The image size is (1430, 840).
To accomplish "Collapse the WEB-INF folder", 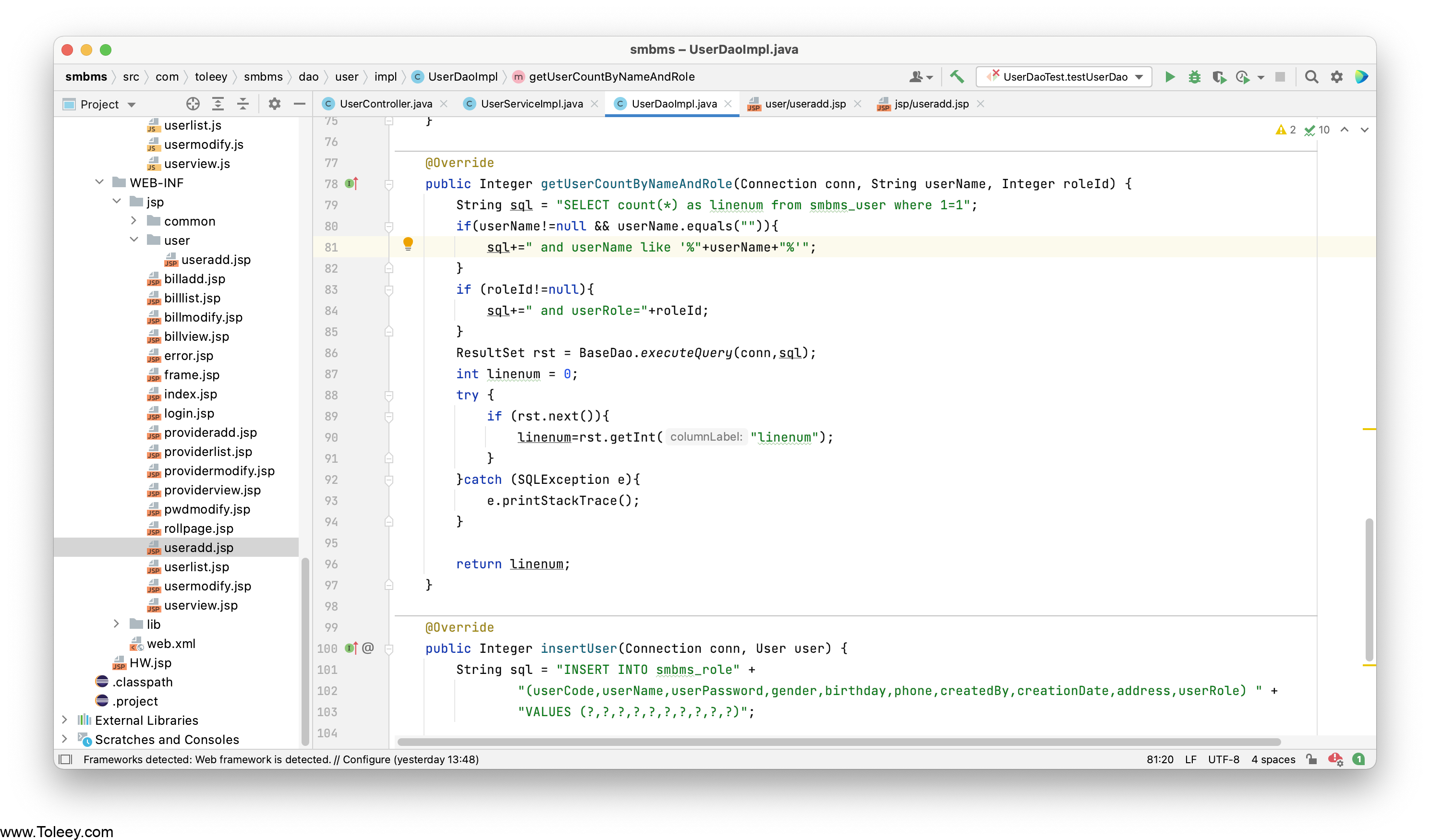I will pos(99,182).
